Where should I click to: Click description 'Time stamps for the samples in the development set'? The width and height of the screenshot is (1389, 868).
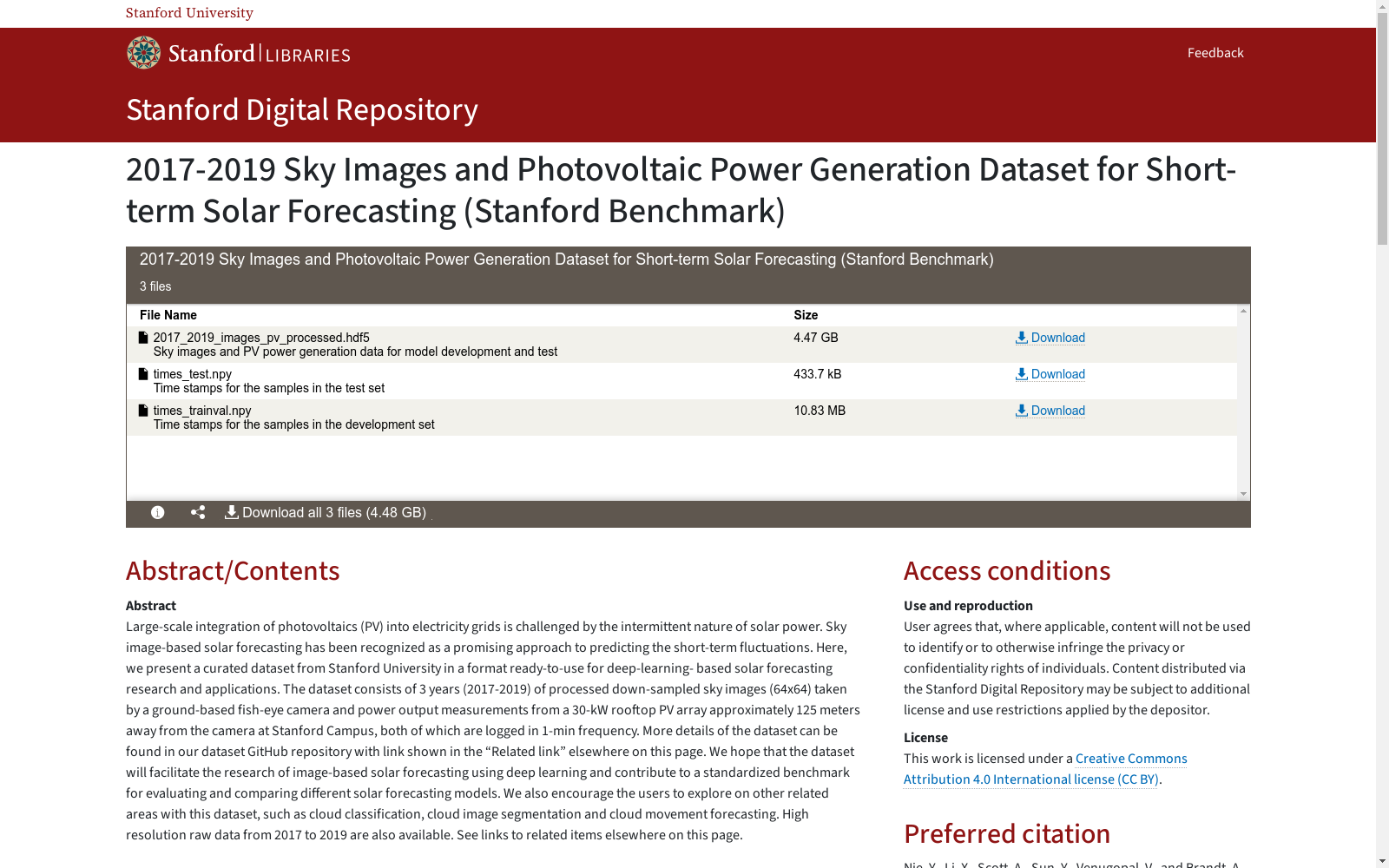click(294, 424)
